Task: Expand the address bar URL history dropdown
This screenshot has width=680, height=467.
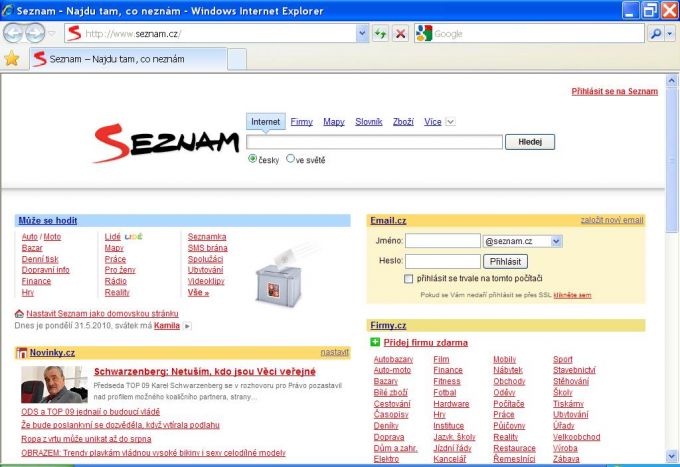Action: point(362,33)
